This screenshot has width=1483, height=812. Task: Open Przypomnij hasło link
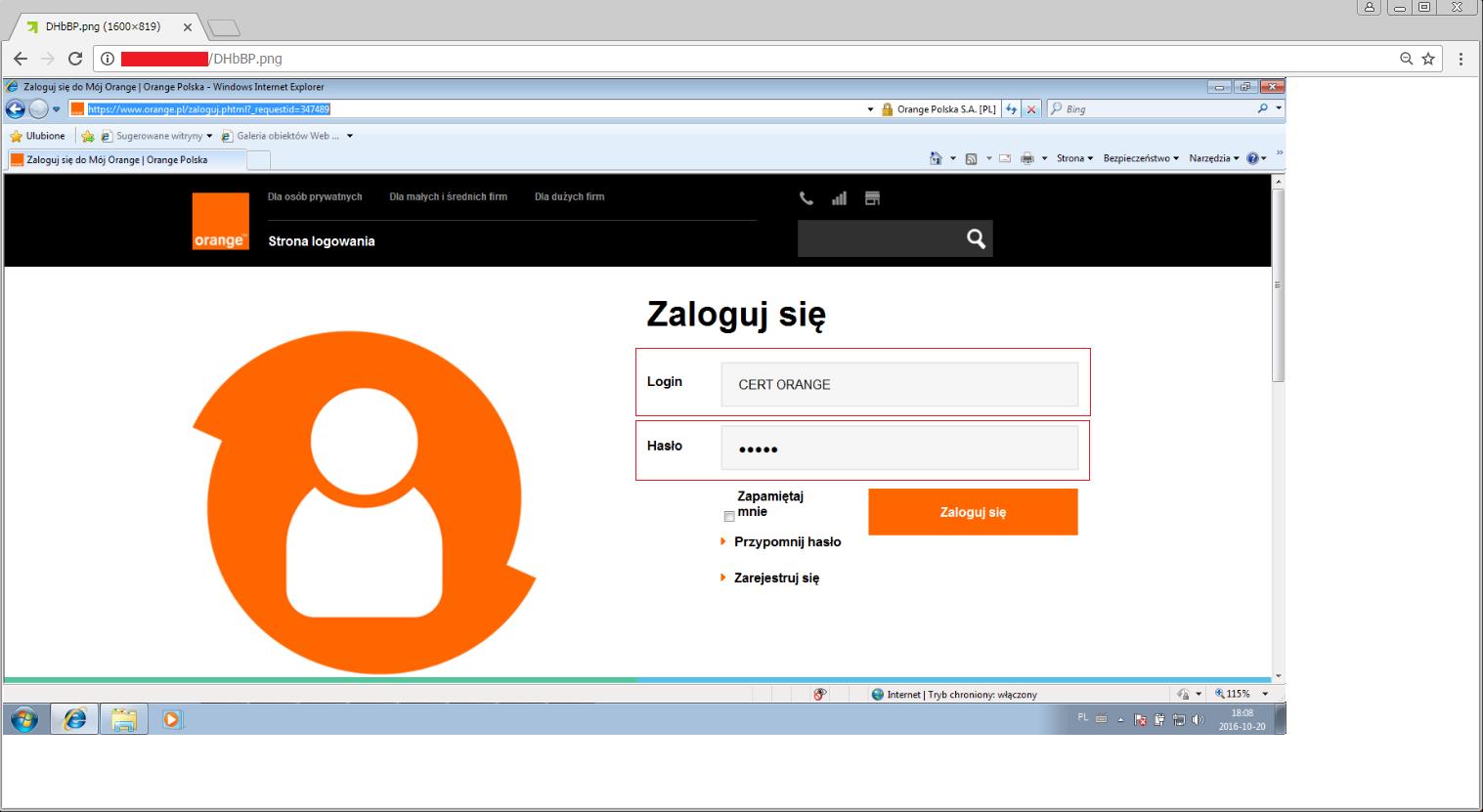[x=787, y=541]
